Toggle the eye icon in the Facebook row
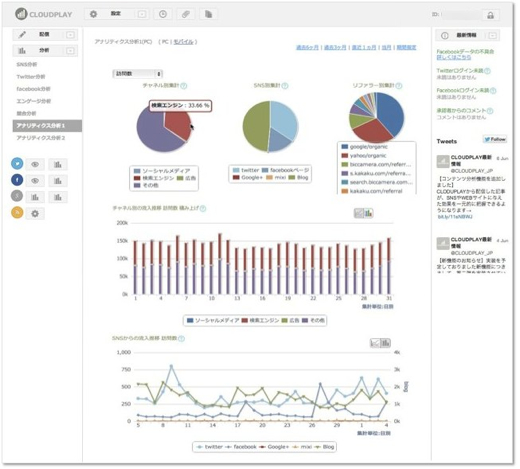The height and width of the screenshot is (469, 520). (35, 181)
